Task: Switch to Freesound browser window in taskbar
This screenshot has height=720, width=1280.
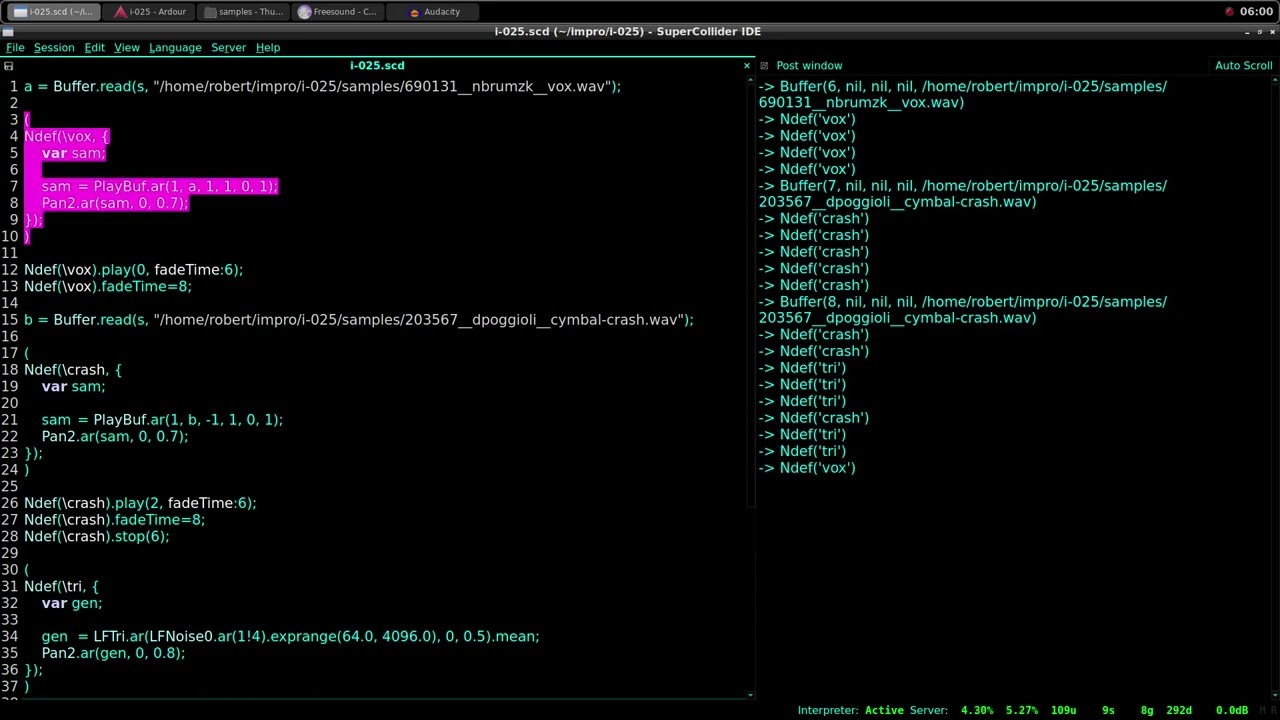Action: (x=337, y=12)
